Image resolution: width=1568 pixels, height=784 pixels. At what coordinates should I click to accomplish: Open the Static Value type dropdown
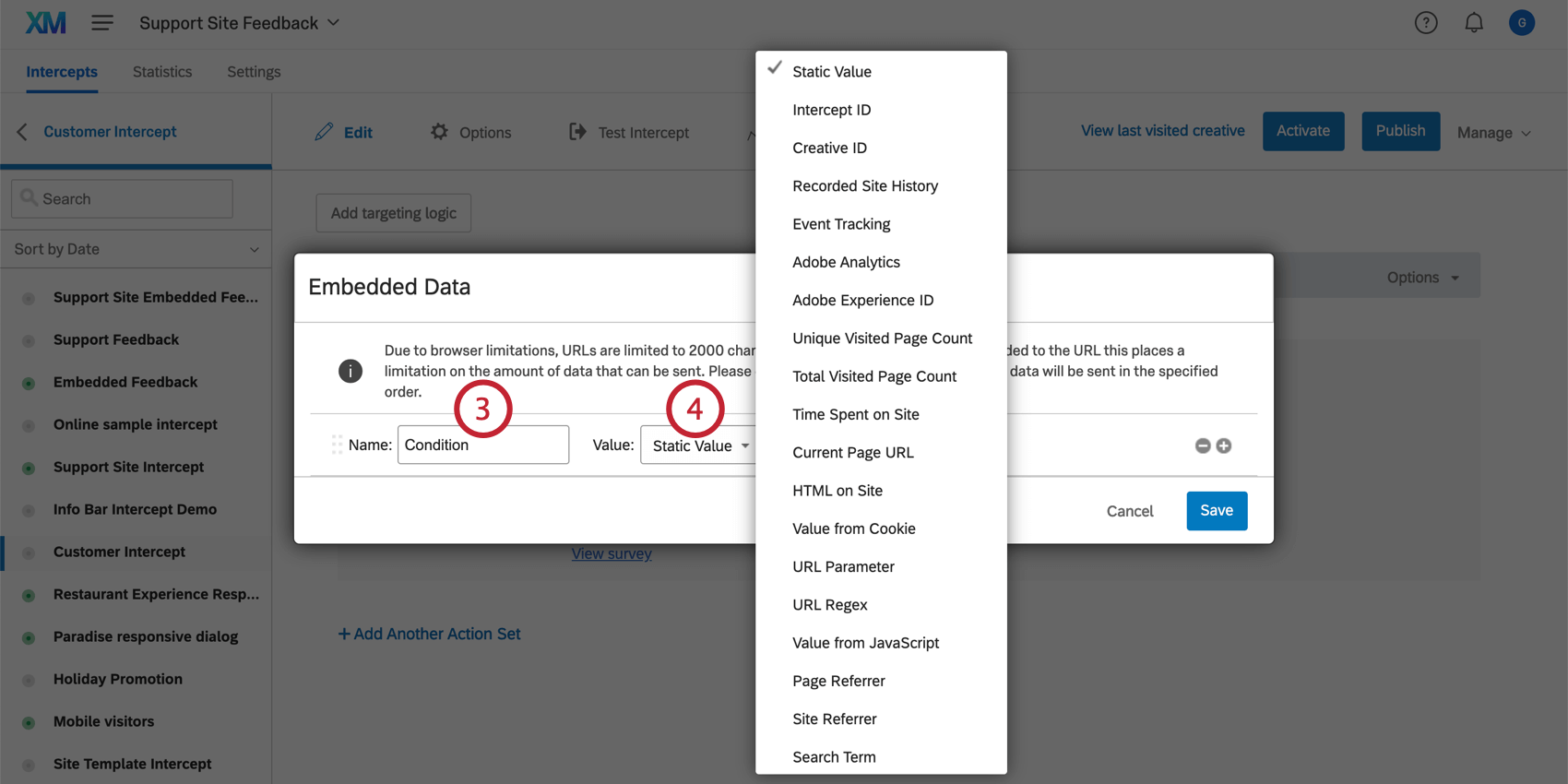[x=699, y=445]
